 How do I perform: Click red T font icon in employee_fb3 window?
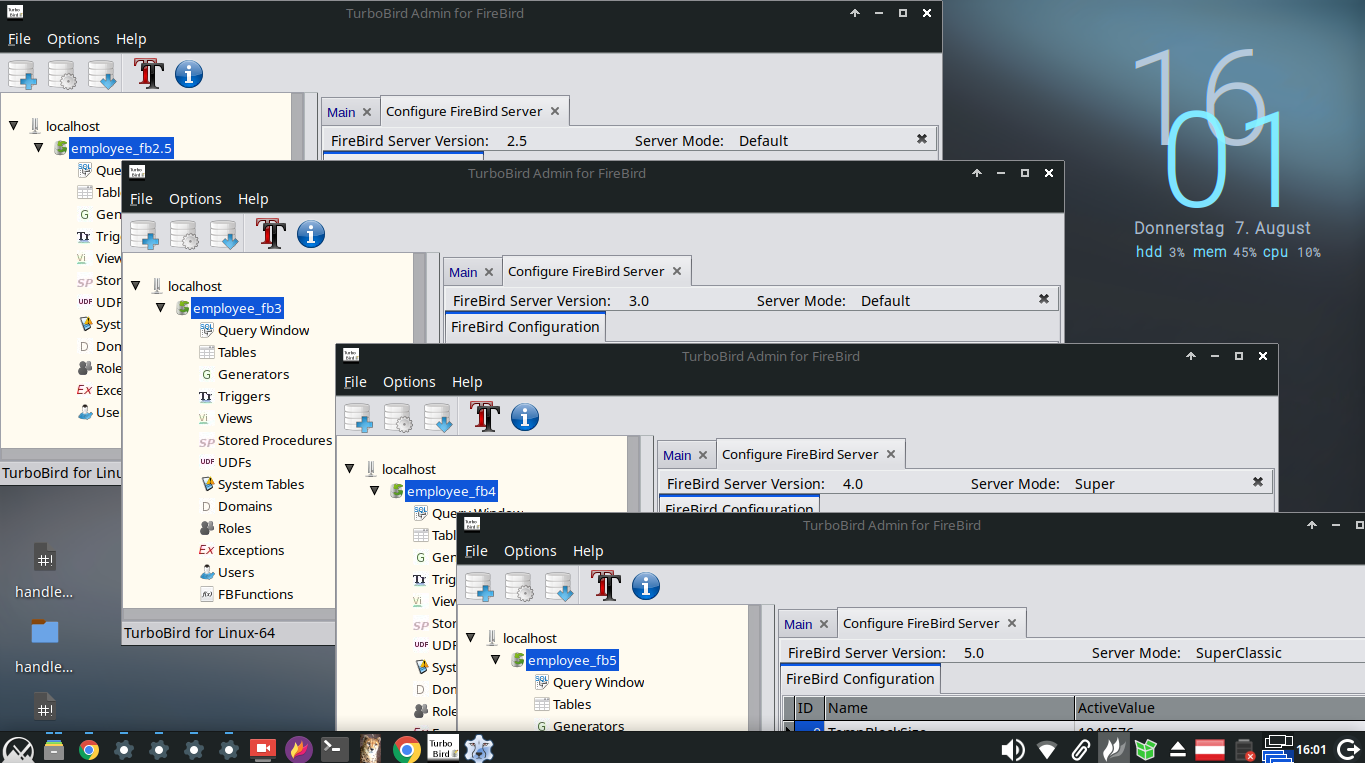271,234
